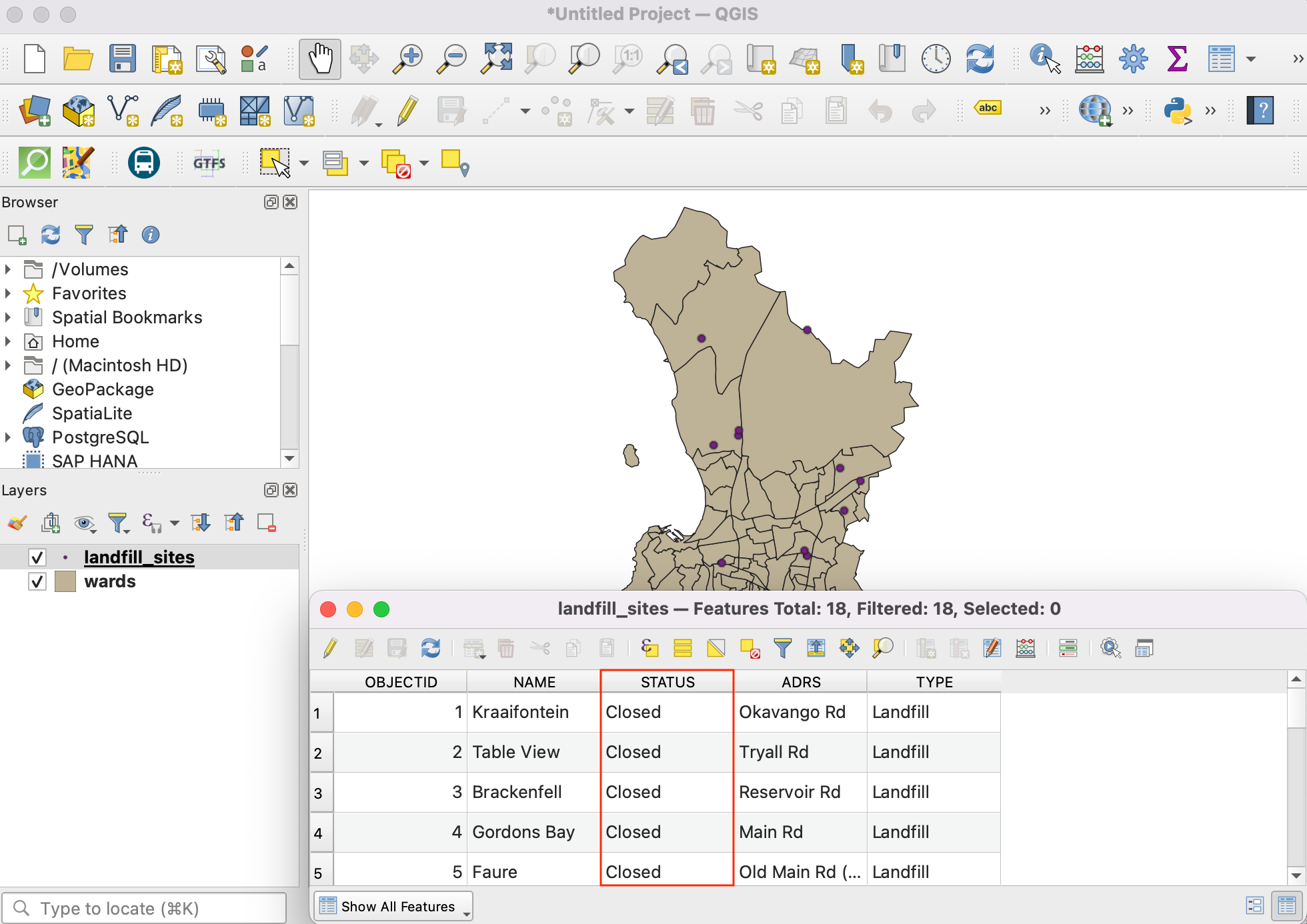1307x924 pixels.
Task: Click the Invert Selection icon
Action: [716, 648]
